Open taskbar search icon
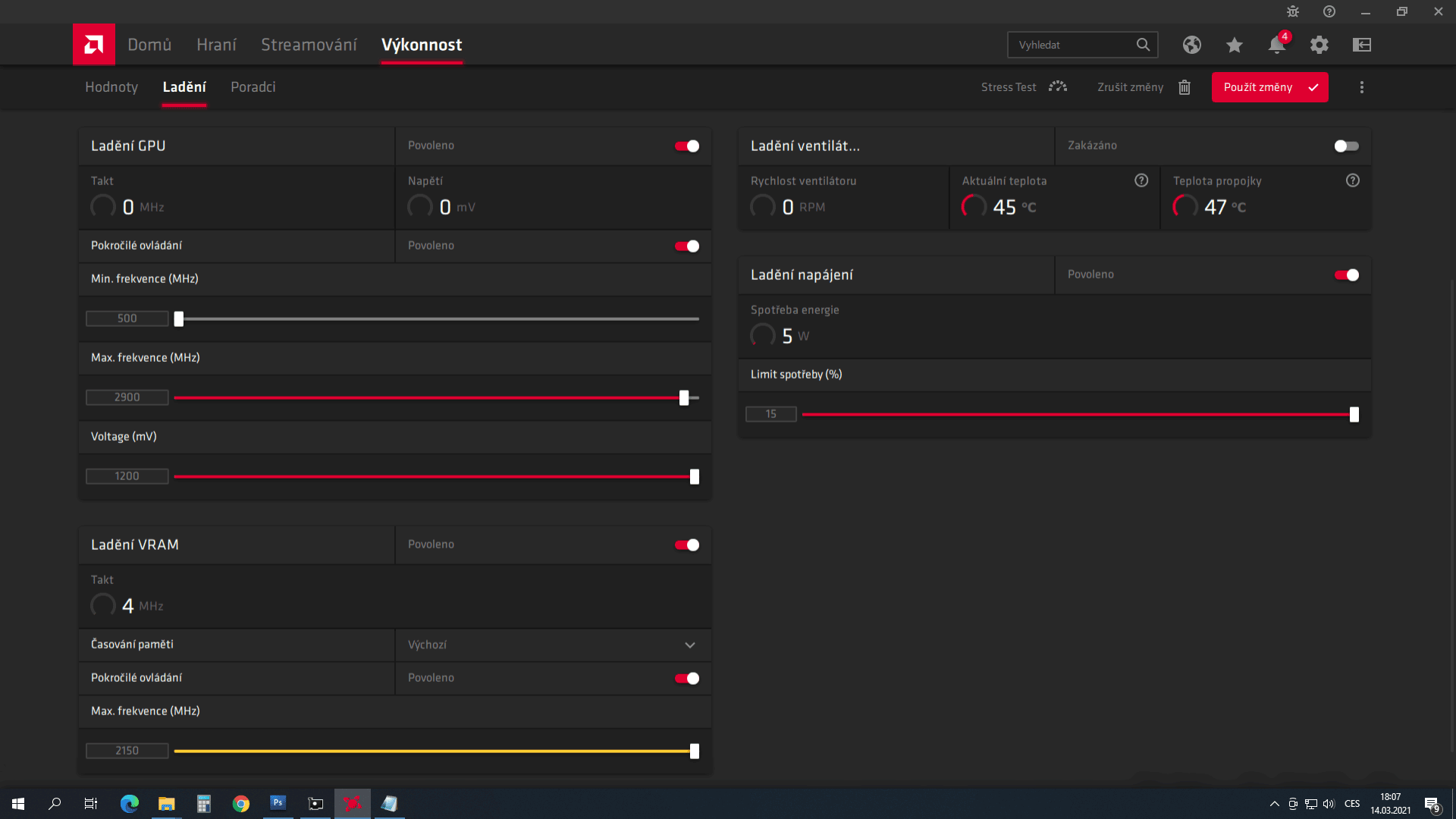The image size is (1456, 819). tap(55, 804)
